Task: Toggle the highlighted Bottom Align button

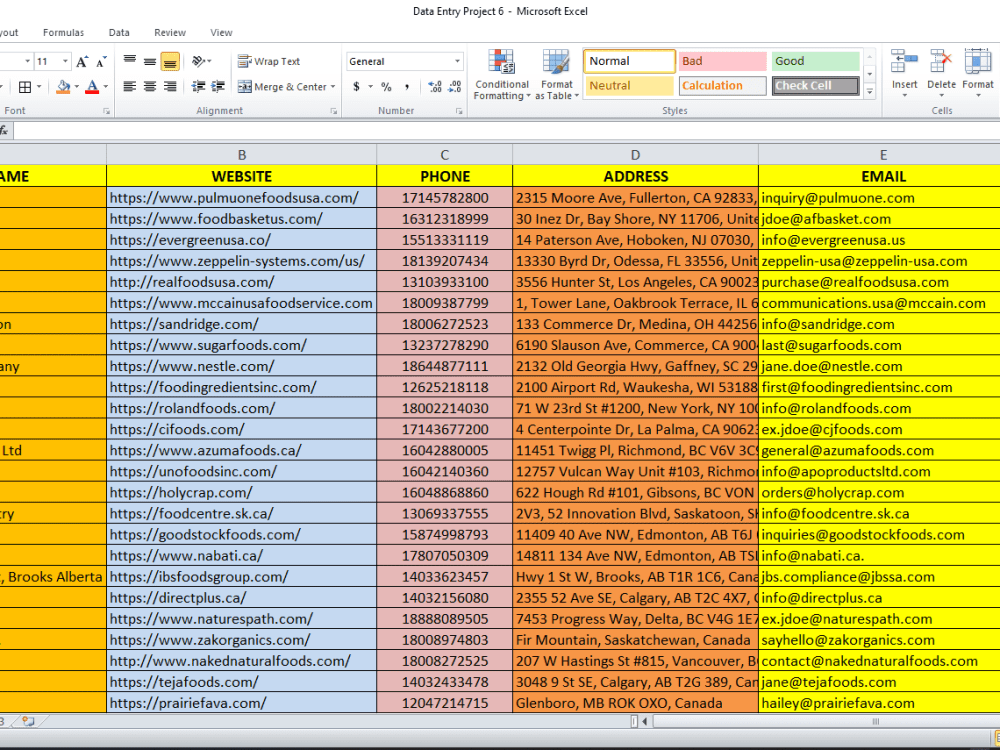Action: 170,62
